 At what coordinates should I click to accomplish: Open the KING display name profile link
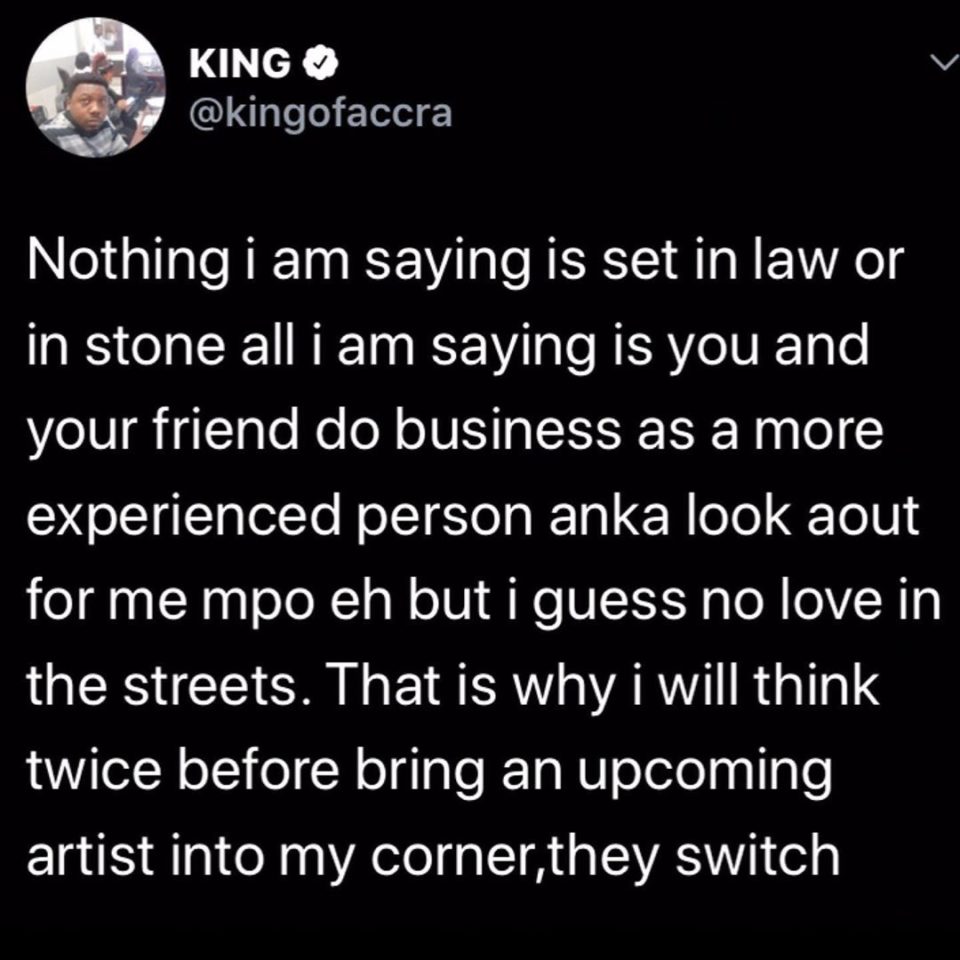tap(240, 64)
